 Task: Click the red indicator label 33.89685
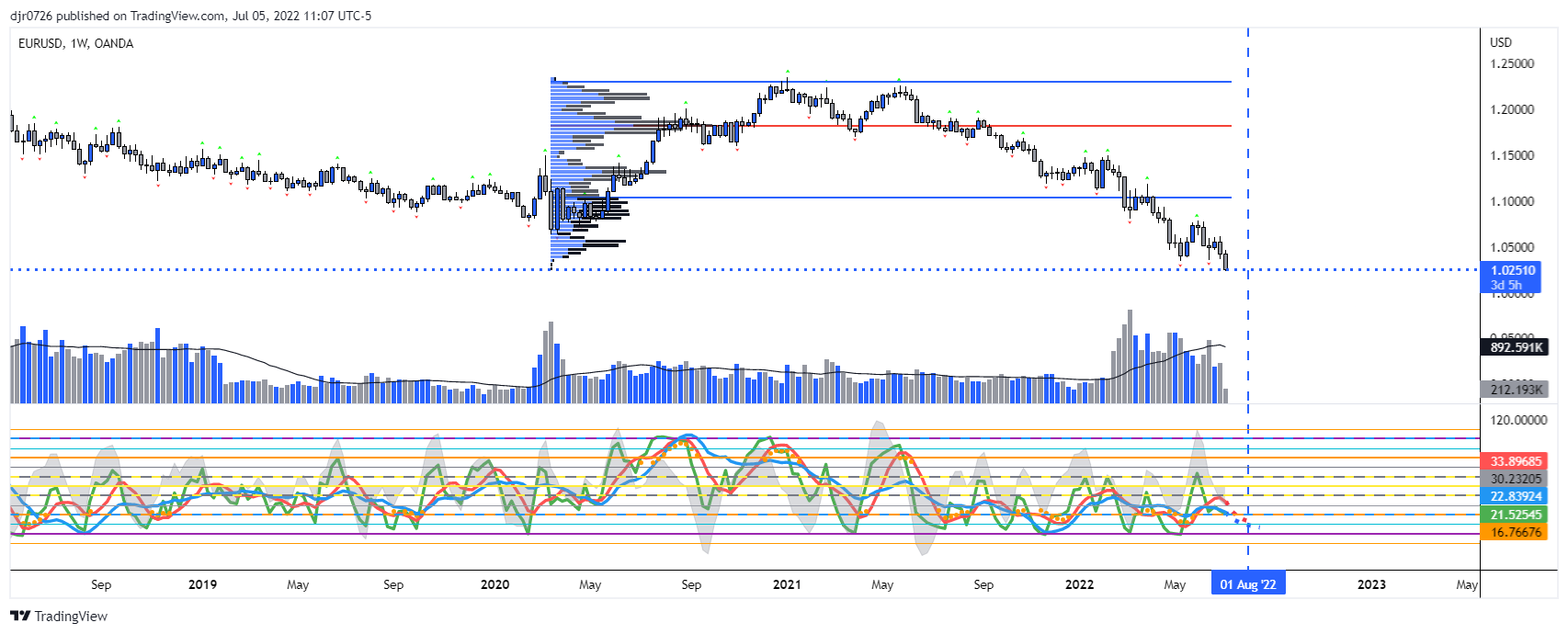[x=1515, y=461]
